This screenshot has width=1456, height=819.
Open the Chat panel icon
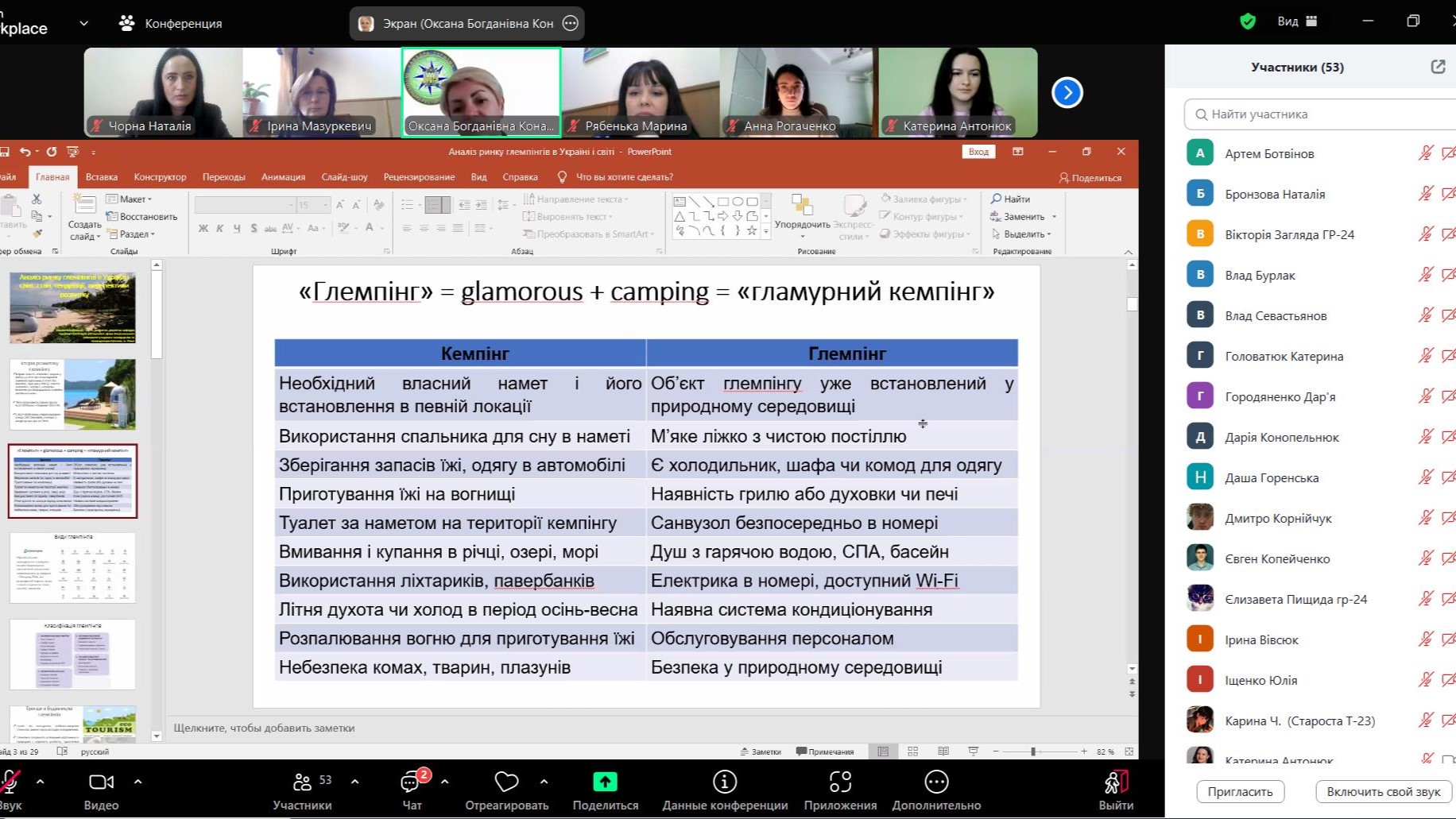pyautogui.click(x=411, y=783)
